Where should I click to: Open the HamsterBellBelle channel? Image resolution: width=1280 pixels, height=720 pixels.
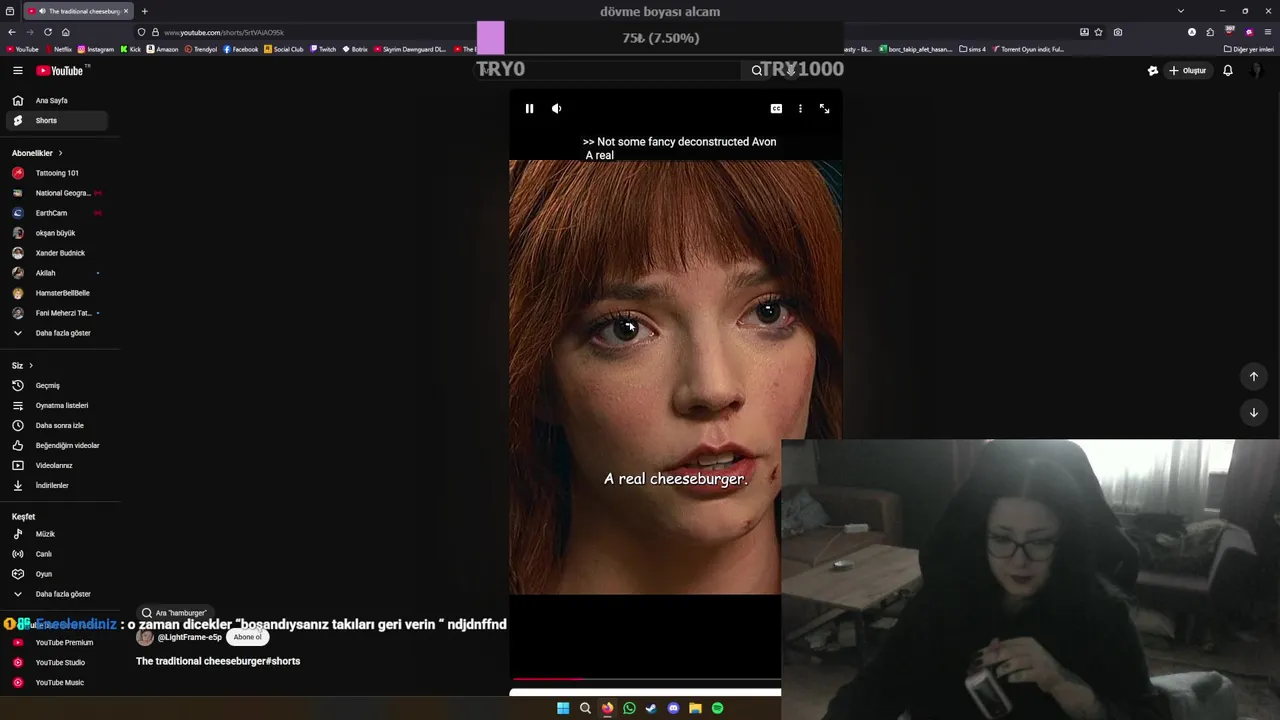pyautogui.click(x=56, y=293)
